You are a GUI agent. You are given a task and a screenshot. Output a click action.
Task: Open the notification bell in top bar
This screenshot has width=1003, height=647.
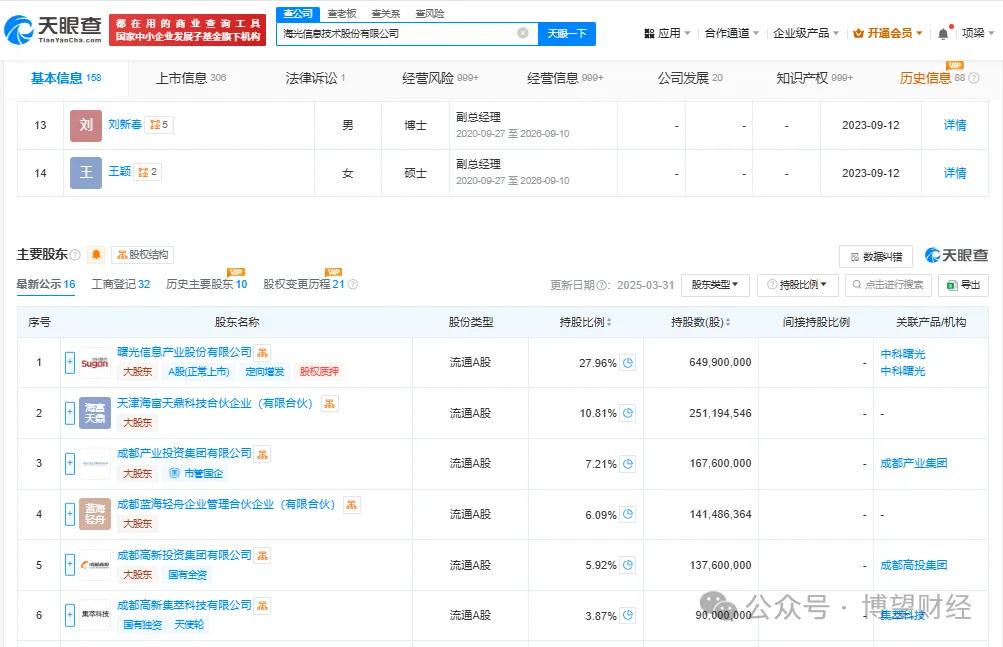click(942, 33)
